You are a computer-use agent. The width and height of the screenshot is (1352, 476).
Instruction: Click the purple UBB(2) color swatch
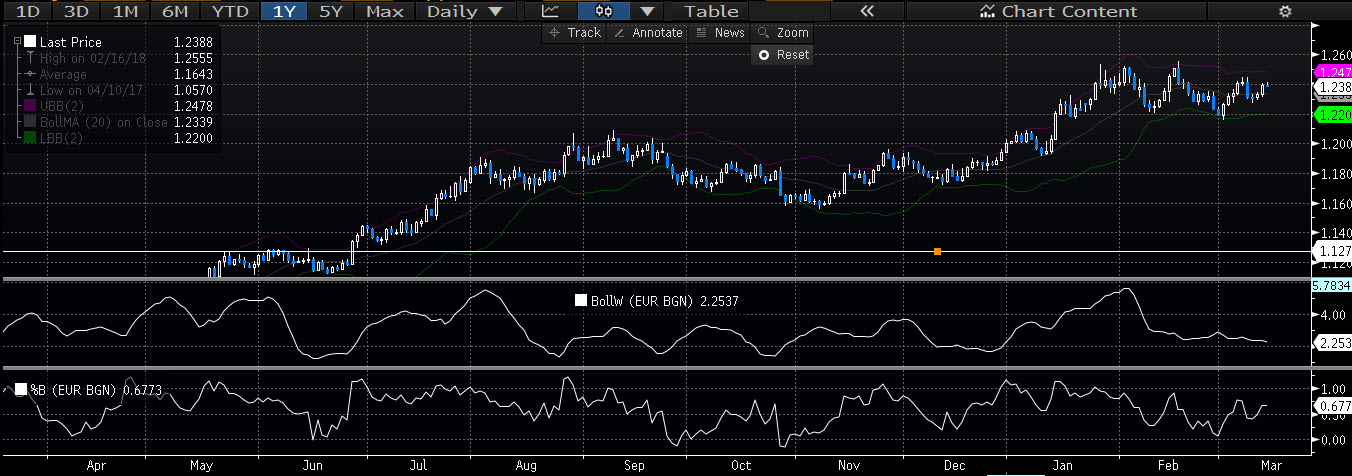pyautogui.click(x=30, y=106)
